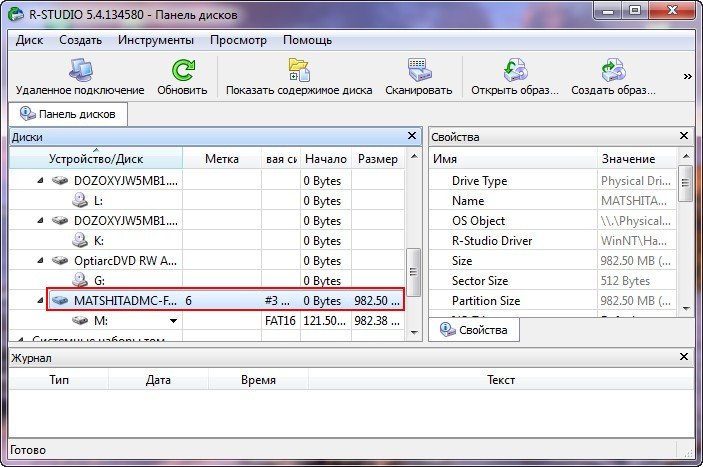Click the L: optical drive icon
Screen dimensions: 703x467
pyautogui.click(x=80, y=200)
